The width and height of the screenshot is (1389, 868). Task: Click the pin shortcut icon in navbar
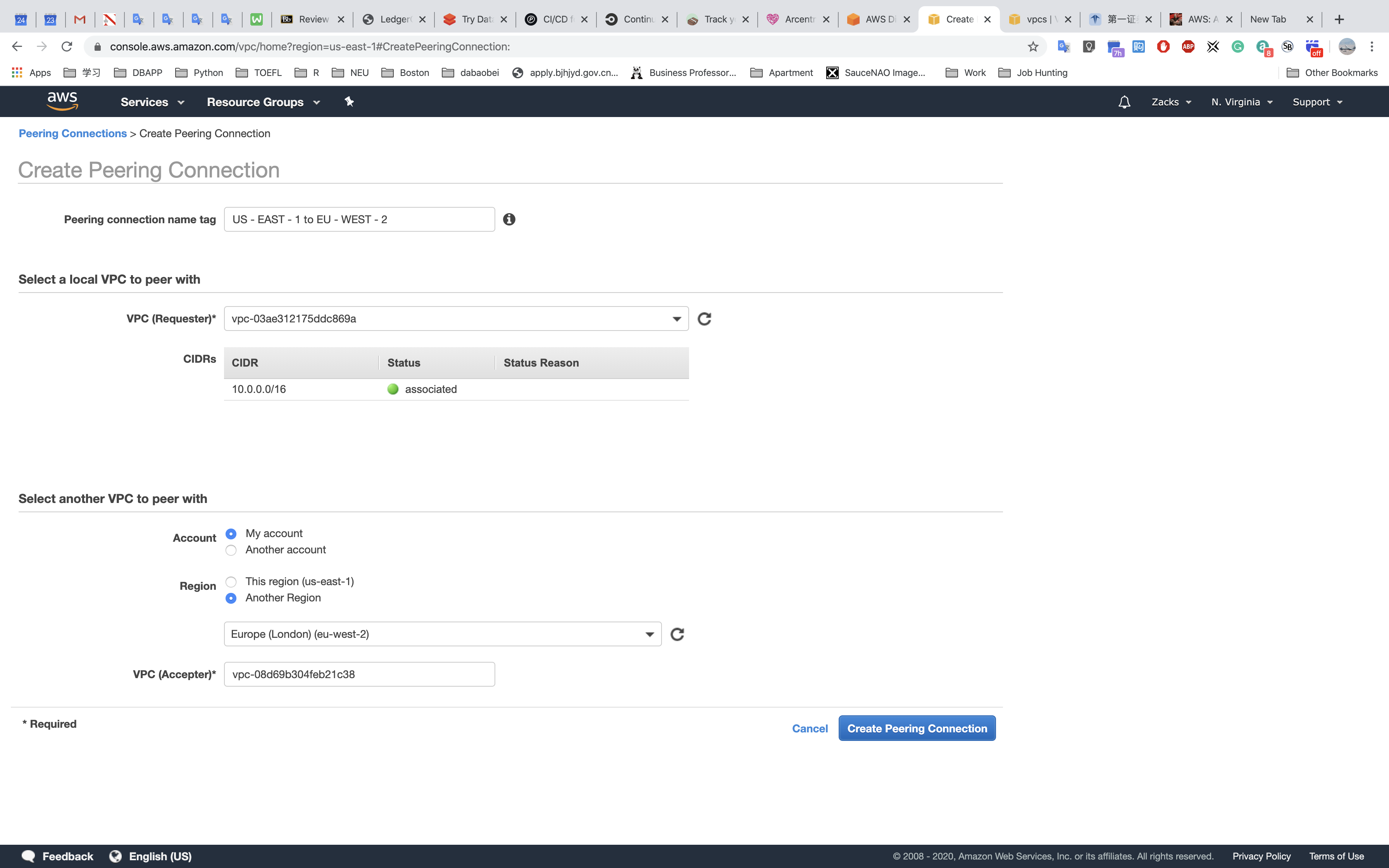tap(349, 102)
